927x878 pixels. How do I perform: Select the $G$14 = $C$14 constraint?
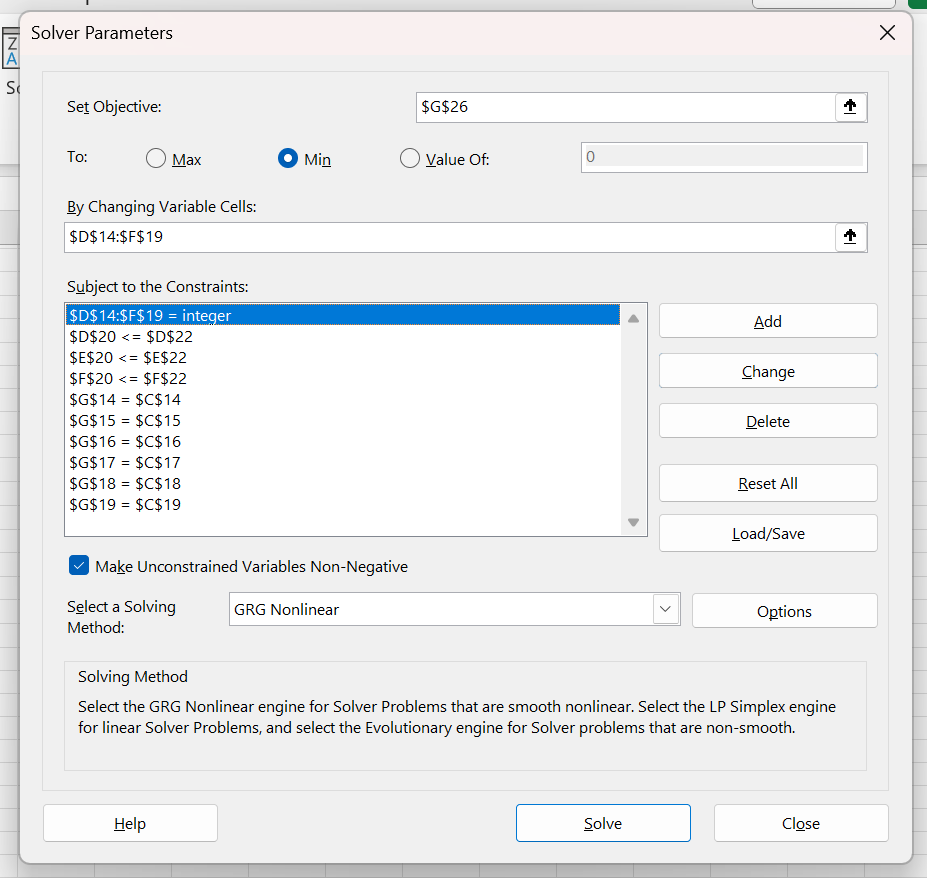[x=343, y=399]
